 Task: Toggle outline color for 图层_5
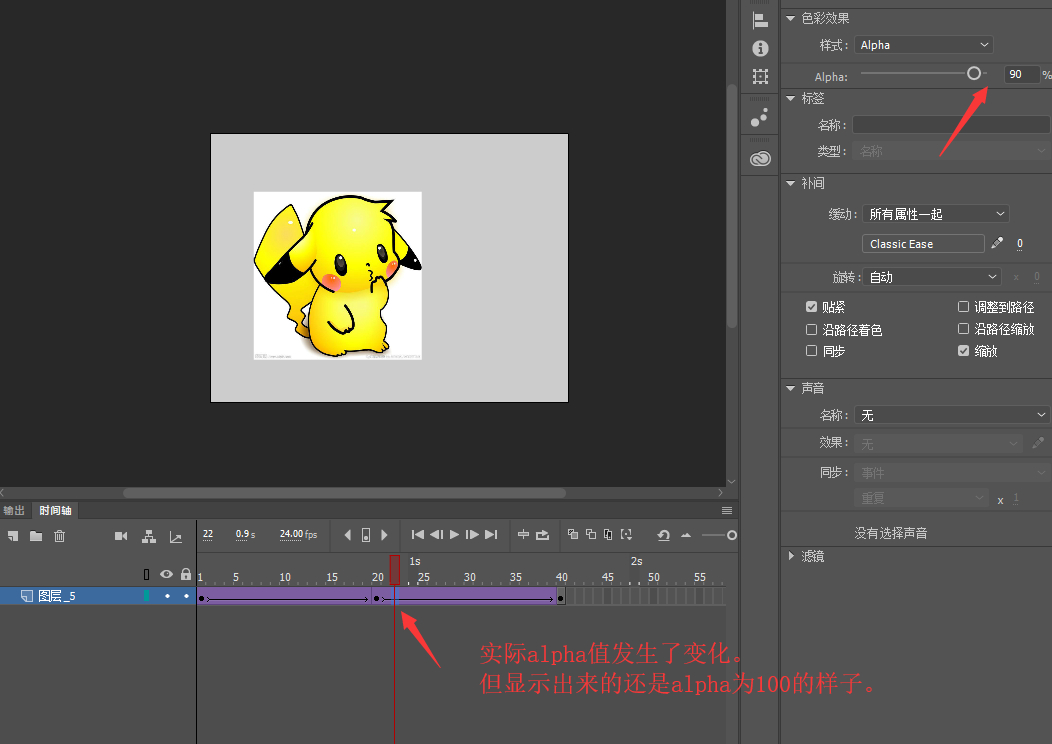(146, 596)
